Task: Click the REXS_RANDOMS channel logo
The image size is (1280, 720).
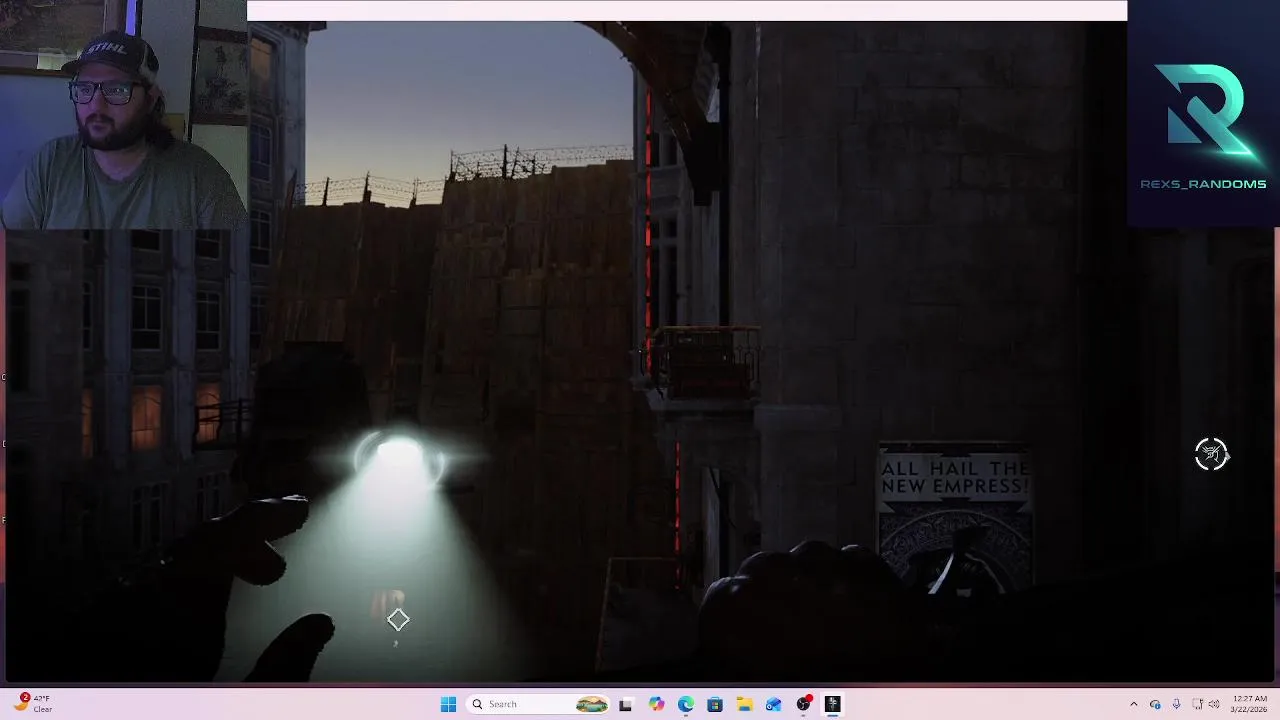Action: (x=1203, y=125)
